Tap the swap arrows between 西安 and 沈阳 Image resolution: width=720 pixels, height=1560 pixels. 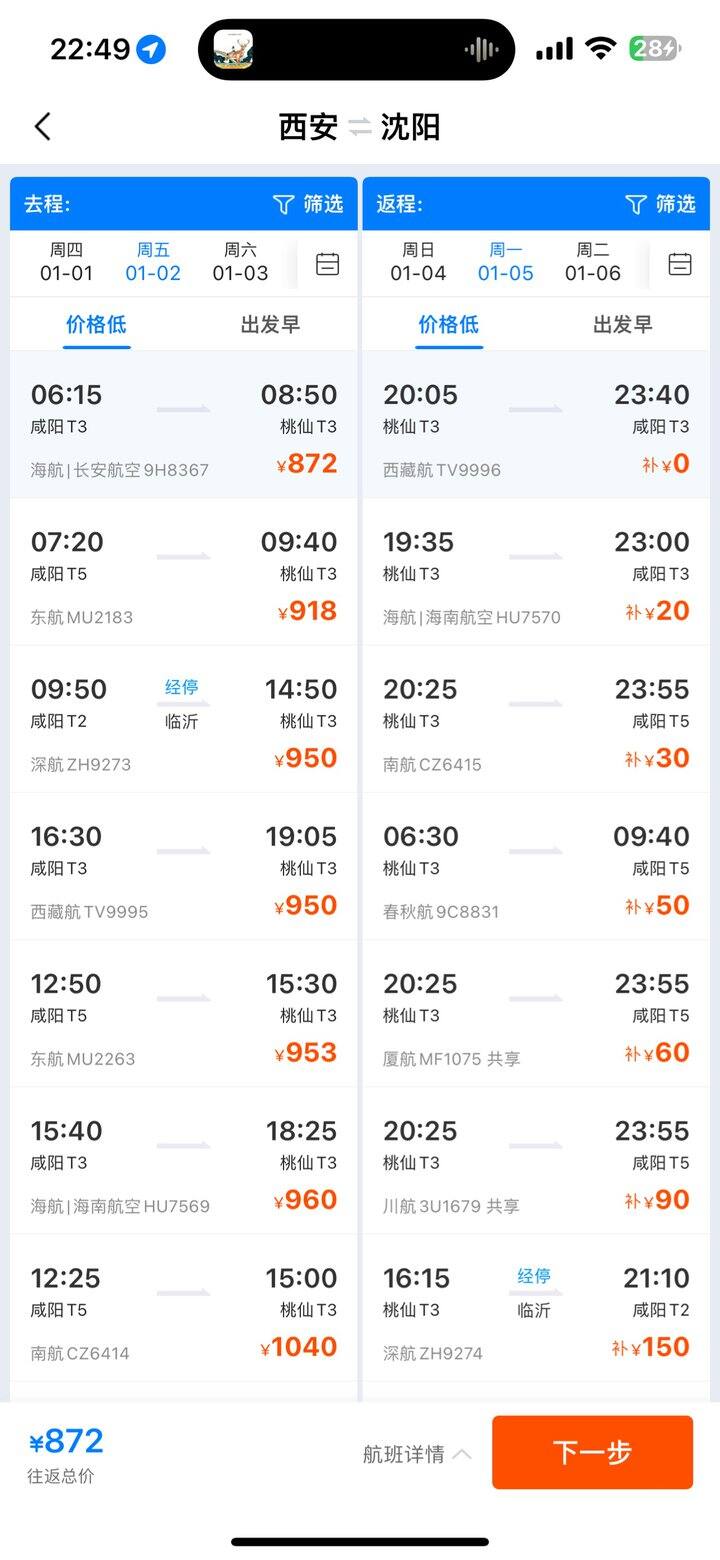pos(360,128)
